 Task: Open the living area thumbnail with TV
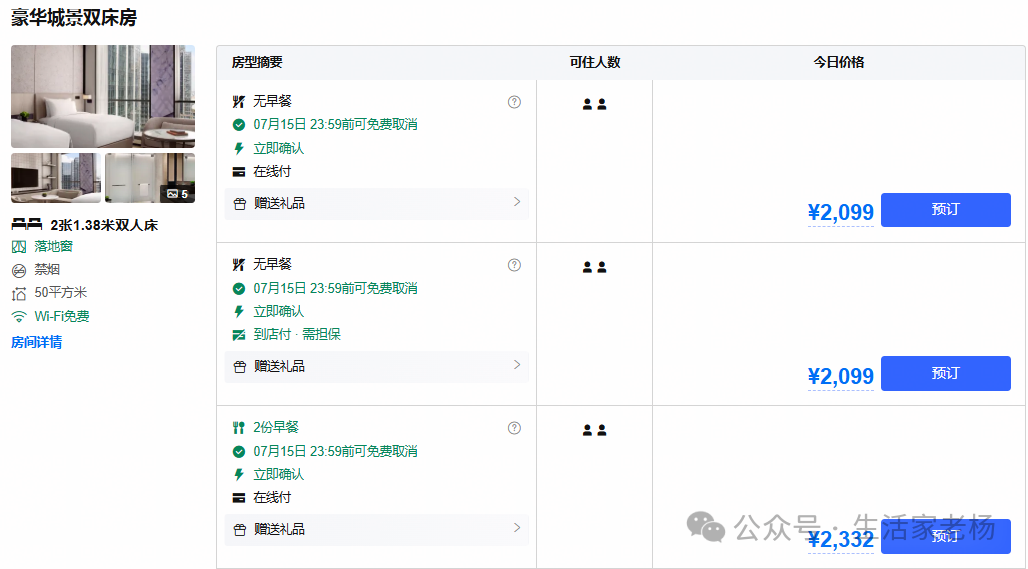[x=56, y=178]
